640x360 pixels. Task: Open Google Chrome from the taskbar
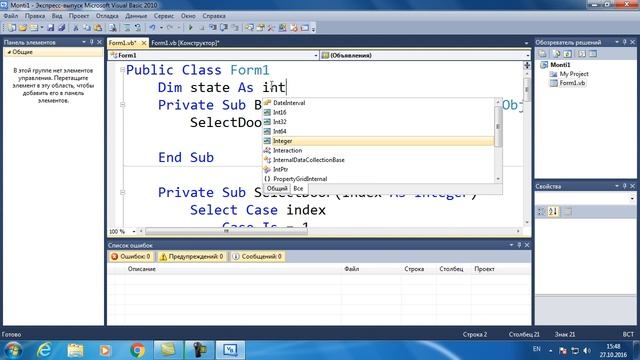point(138,350)
